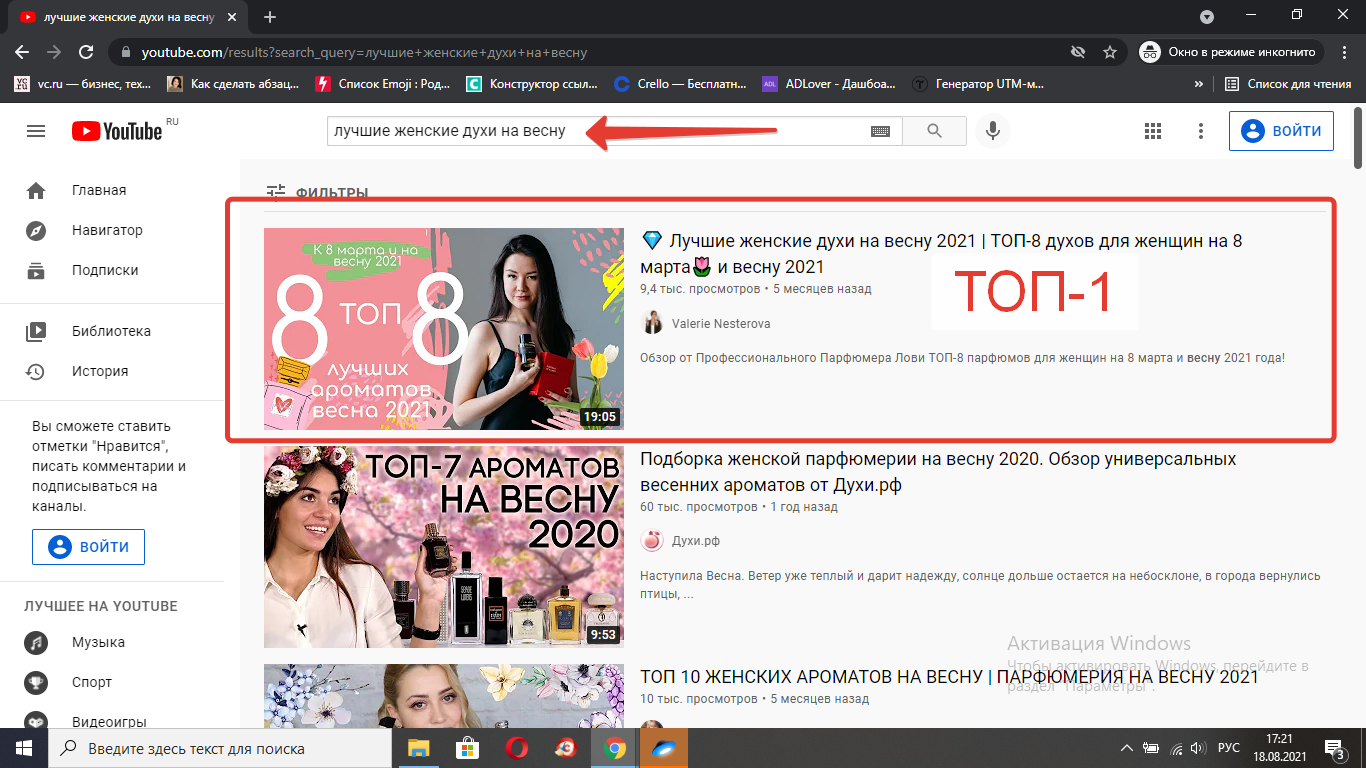Click the address bar URL
Screen dimensions: 1366x768
click(x=364, y=52)
